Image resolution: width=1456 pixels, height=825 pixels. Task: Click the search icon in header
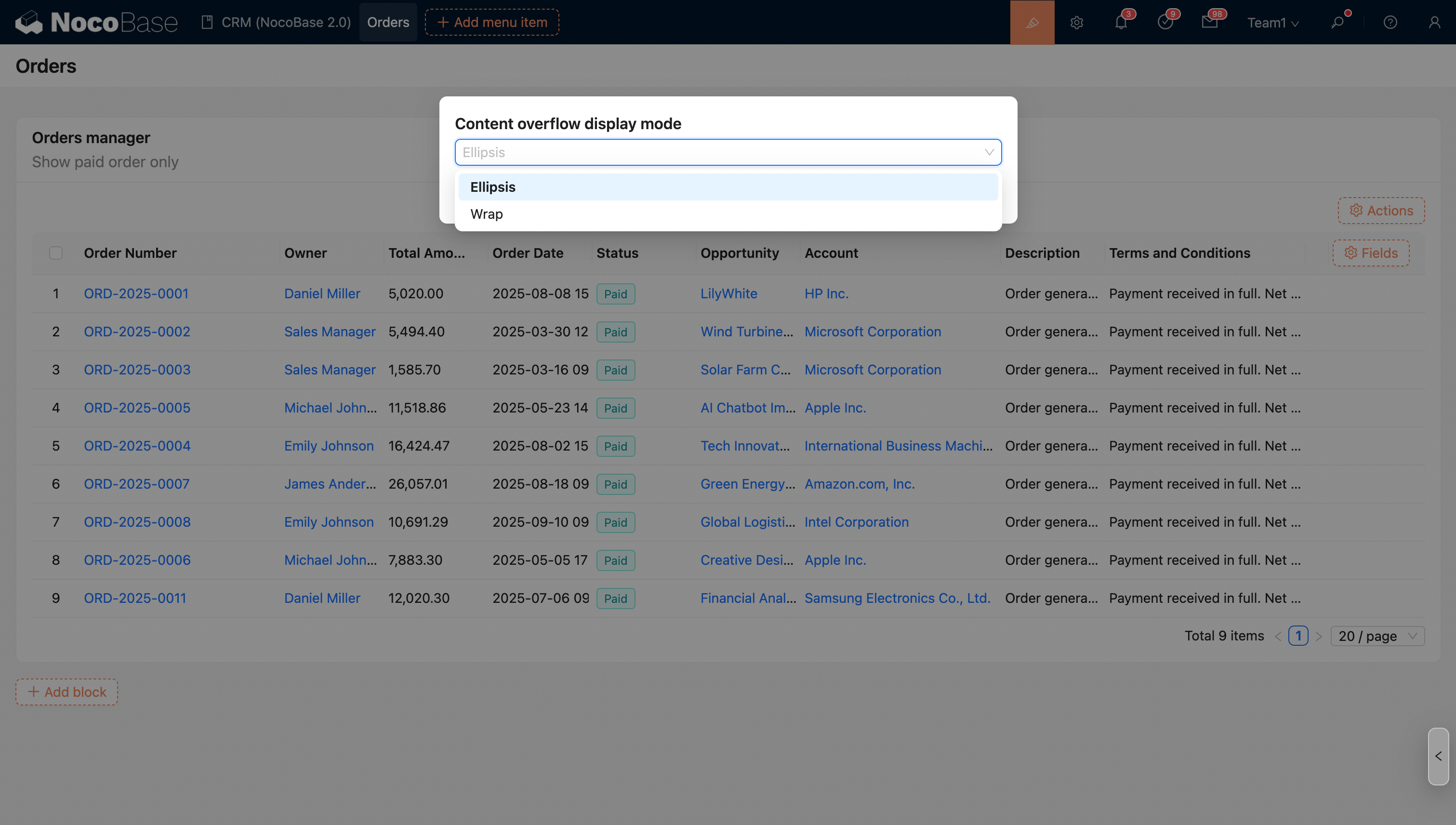pyautogui.click(x=1337, y=22)
